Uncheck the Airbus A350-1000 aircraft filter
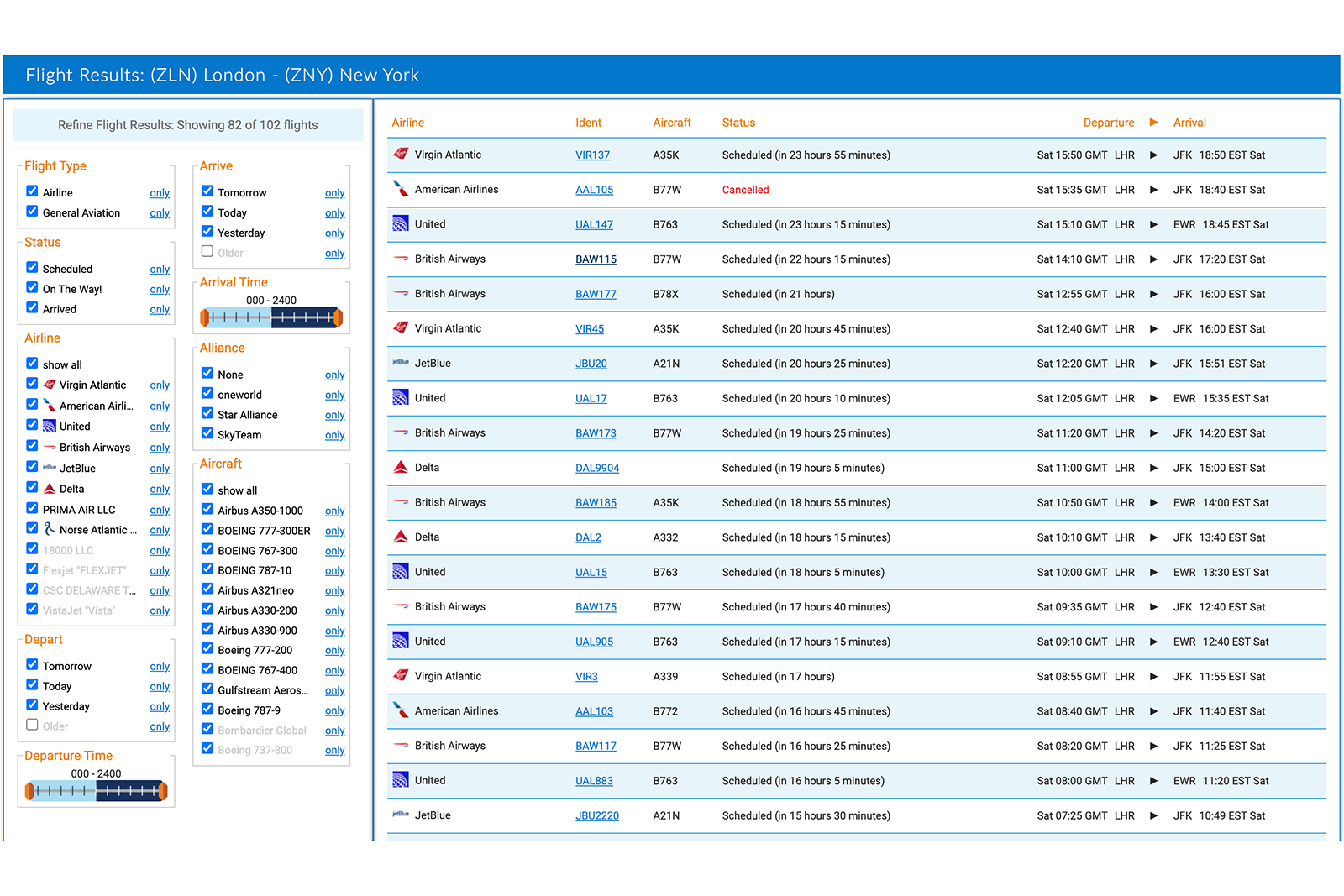Screen dimensions: 1344x896 (207, 510)
